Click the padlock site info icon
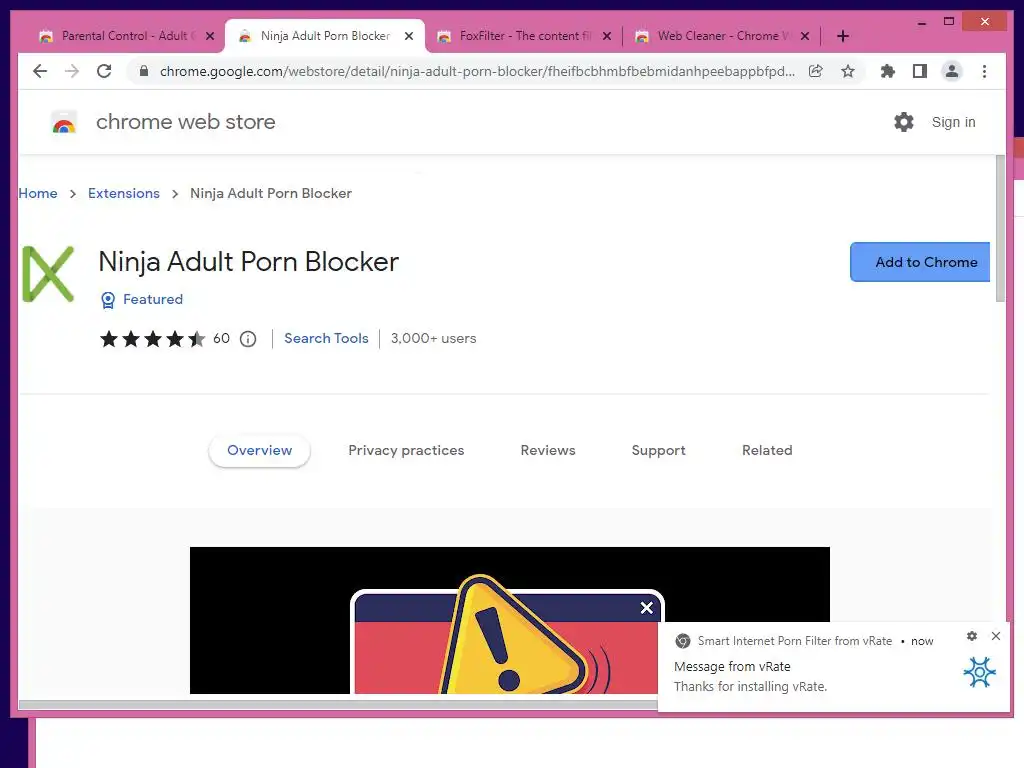Screen dimensions: 1024x768 144,71
